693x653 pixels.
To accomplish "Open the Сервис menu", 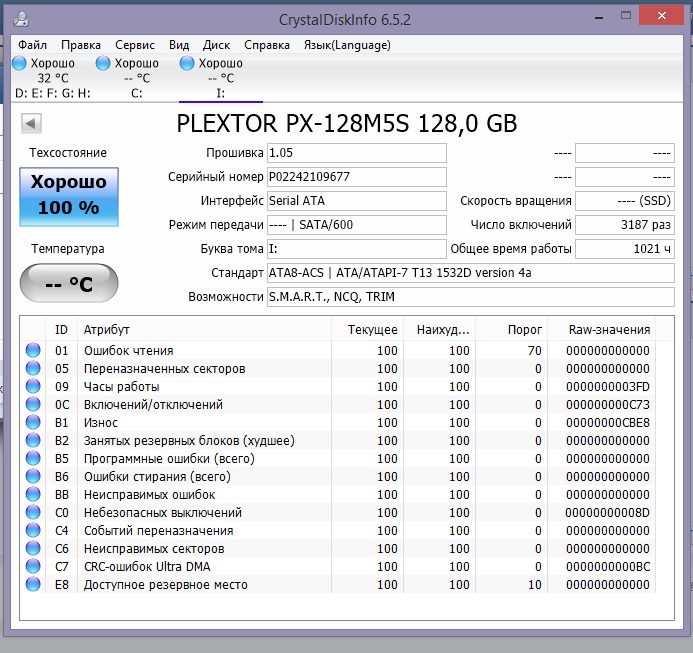I will 135,45.
